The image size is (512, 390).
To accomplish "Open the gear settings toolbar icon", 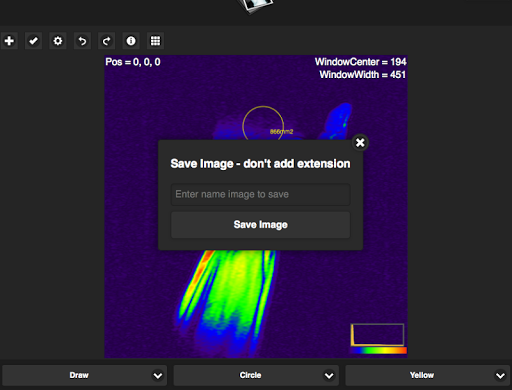I will pos(58,41).
